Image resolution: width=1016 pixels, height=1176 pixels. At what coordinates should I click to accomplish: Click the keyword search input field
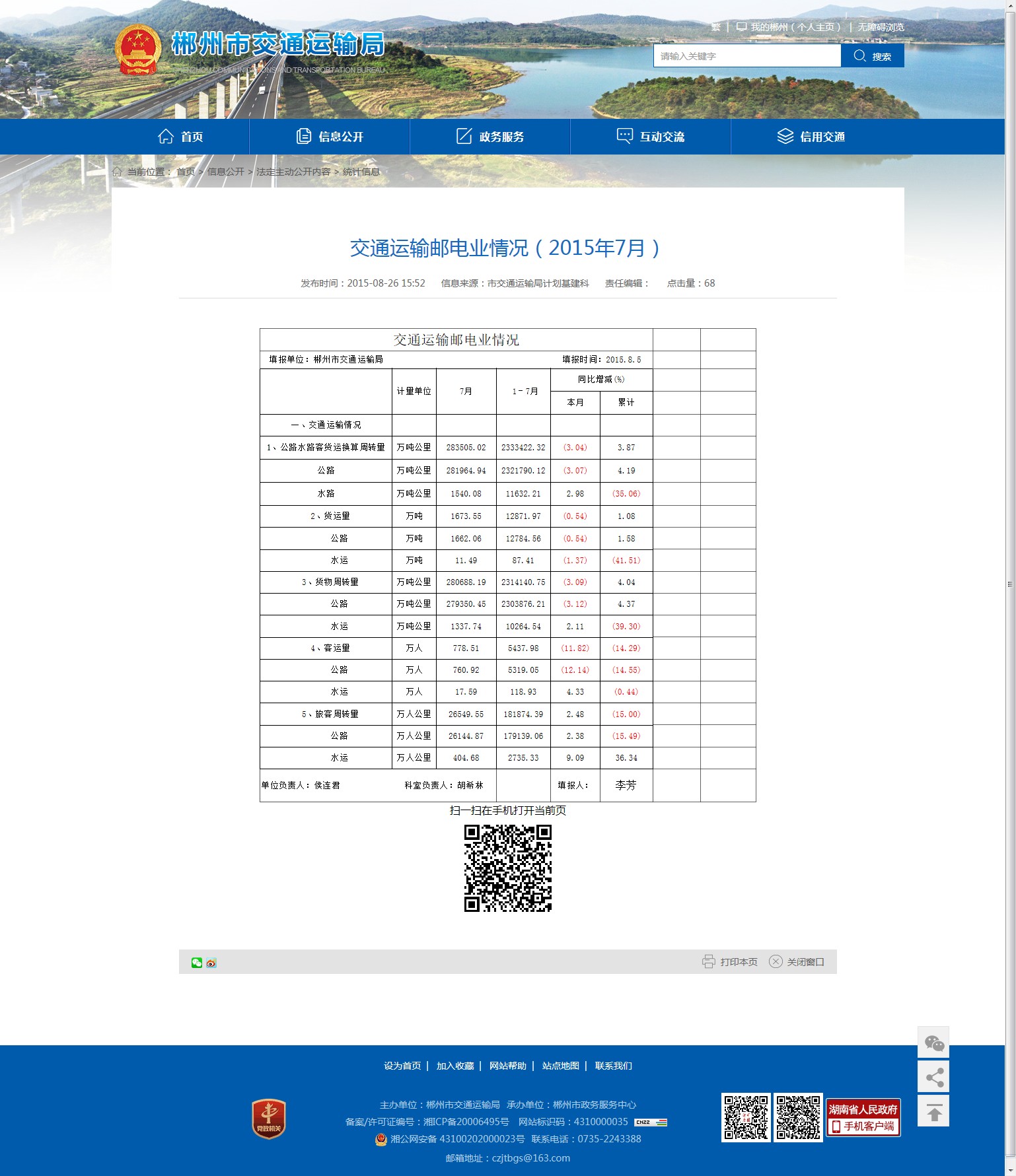pyautogui.click(x=746, y=56)
